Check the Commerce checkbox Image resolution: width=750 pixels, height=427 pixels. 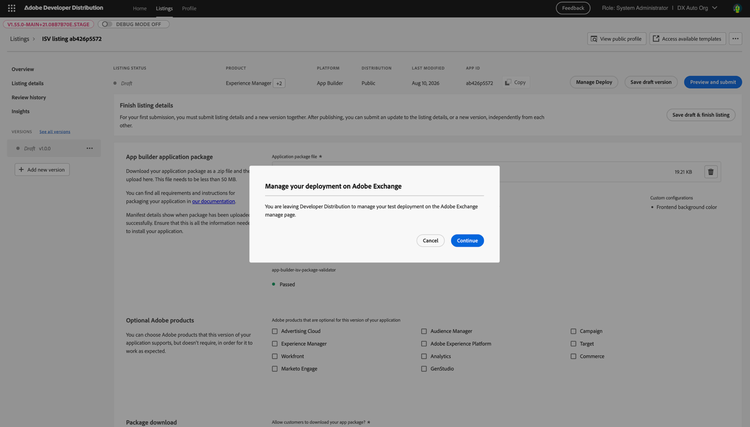click(573, 356)
